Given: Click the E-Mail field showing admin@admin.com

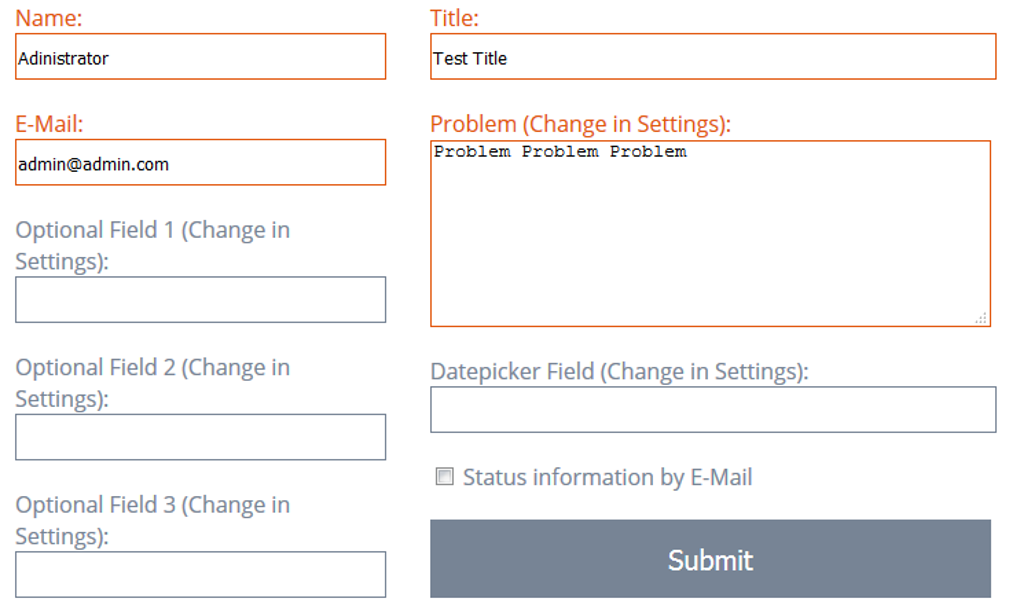Looking at the screenshot, I should pos(200,163).
